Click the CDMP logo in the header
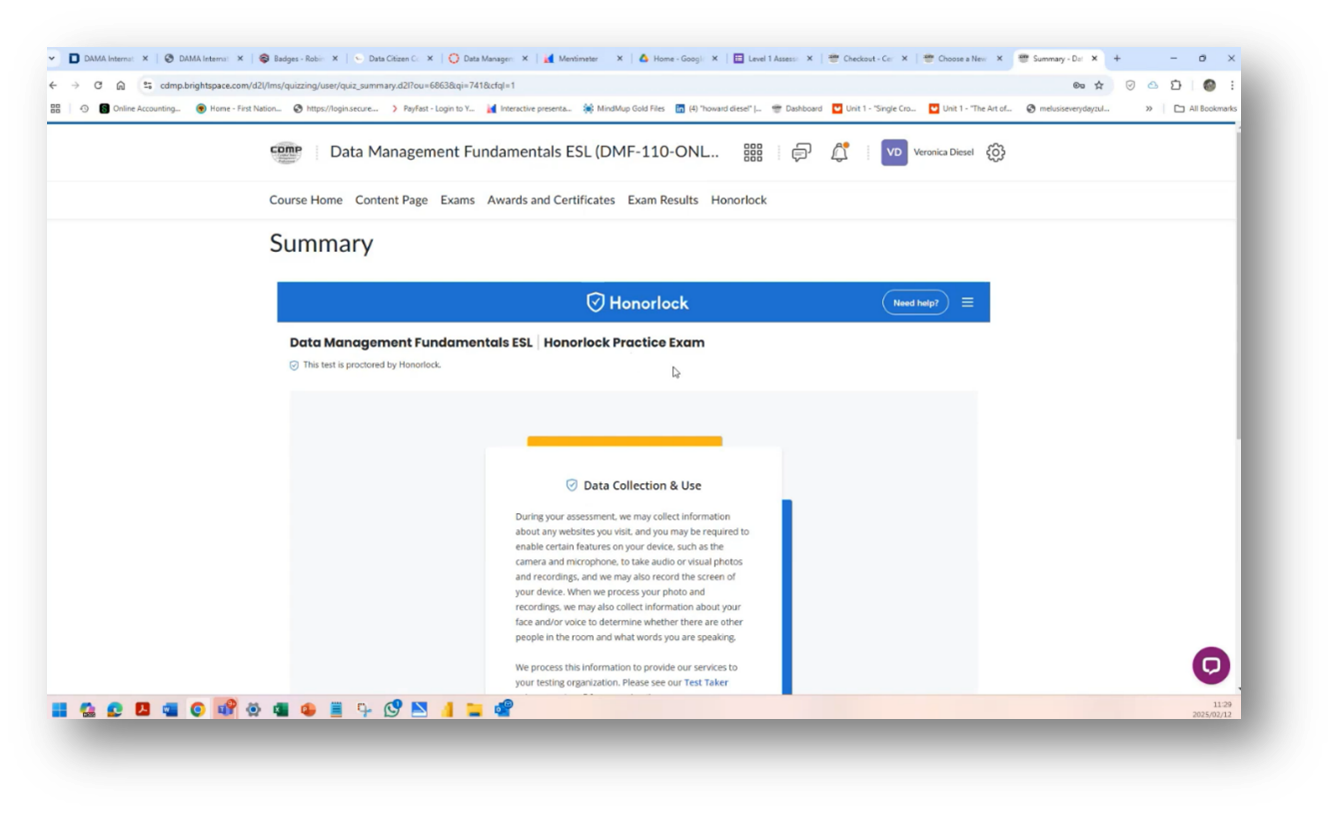This screenshot has height=814, width=1336. 286,152
